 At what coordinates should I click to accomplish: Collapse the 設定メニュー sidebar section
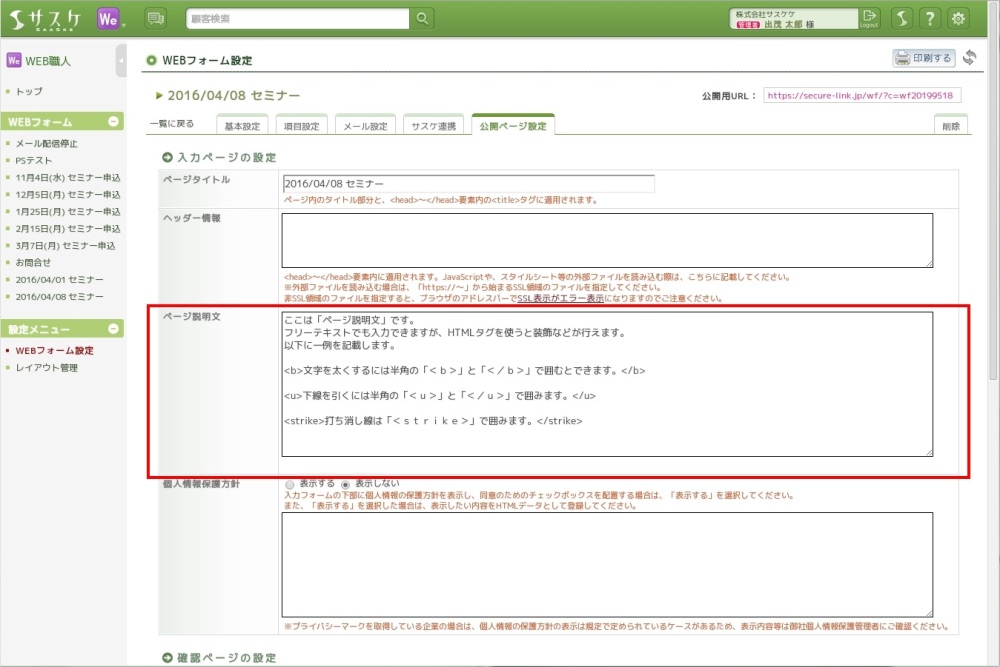(113, 329)
